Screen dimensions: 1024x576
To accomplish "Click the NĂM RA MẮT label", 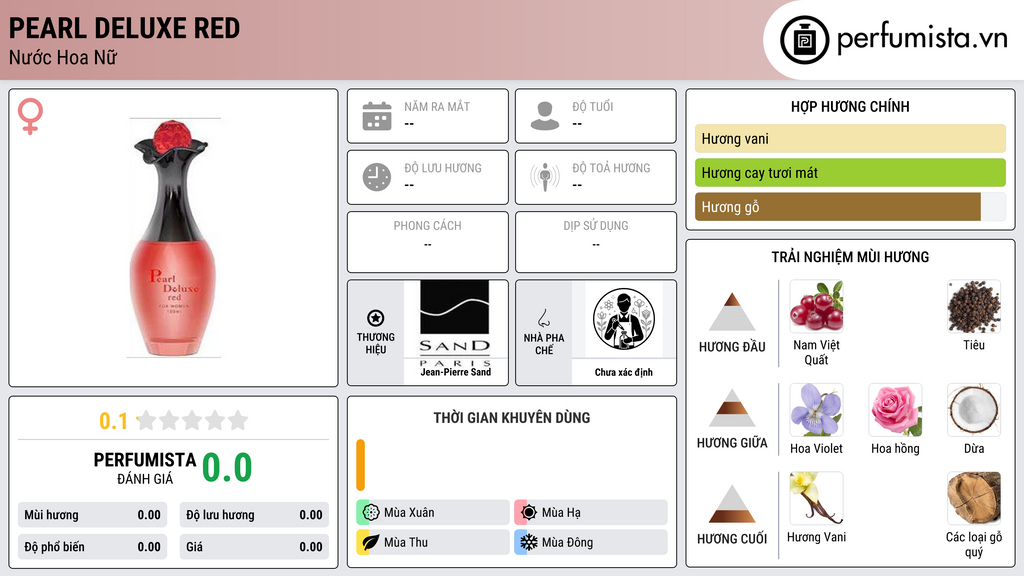I will [x=437, y=106].
